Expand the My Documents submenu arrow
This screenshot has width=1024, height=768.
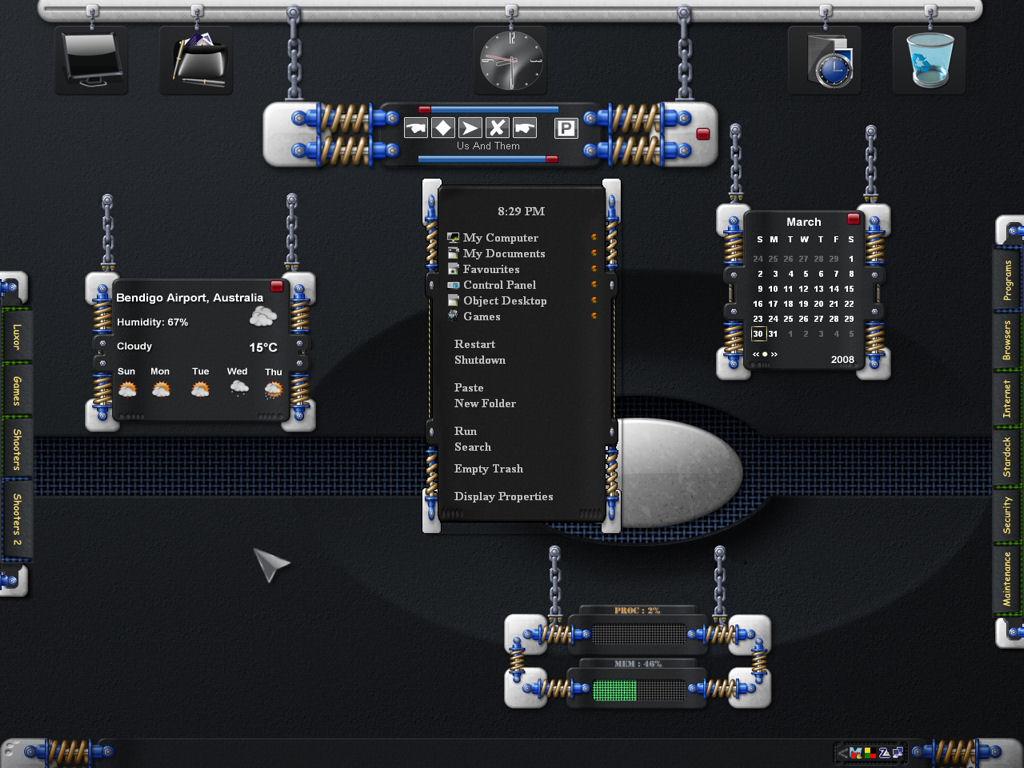click(594, 253)
